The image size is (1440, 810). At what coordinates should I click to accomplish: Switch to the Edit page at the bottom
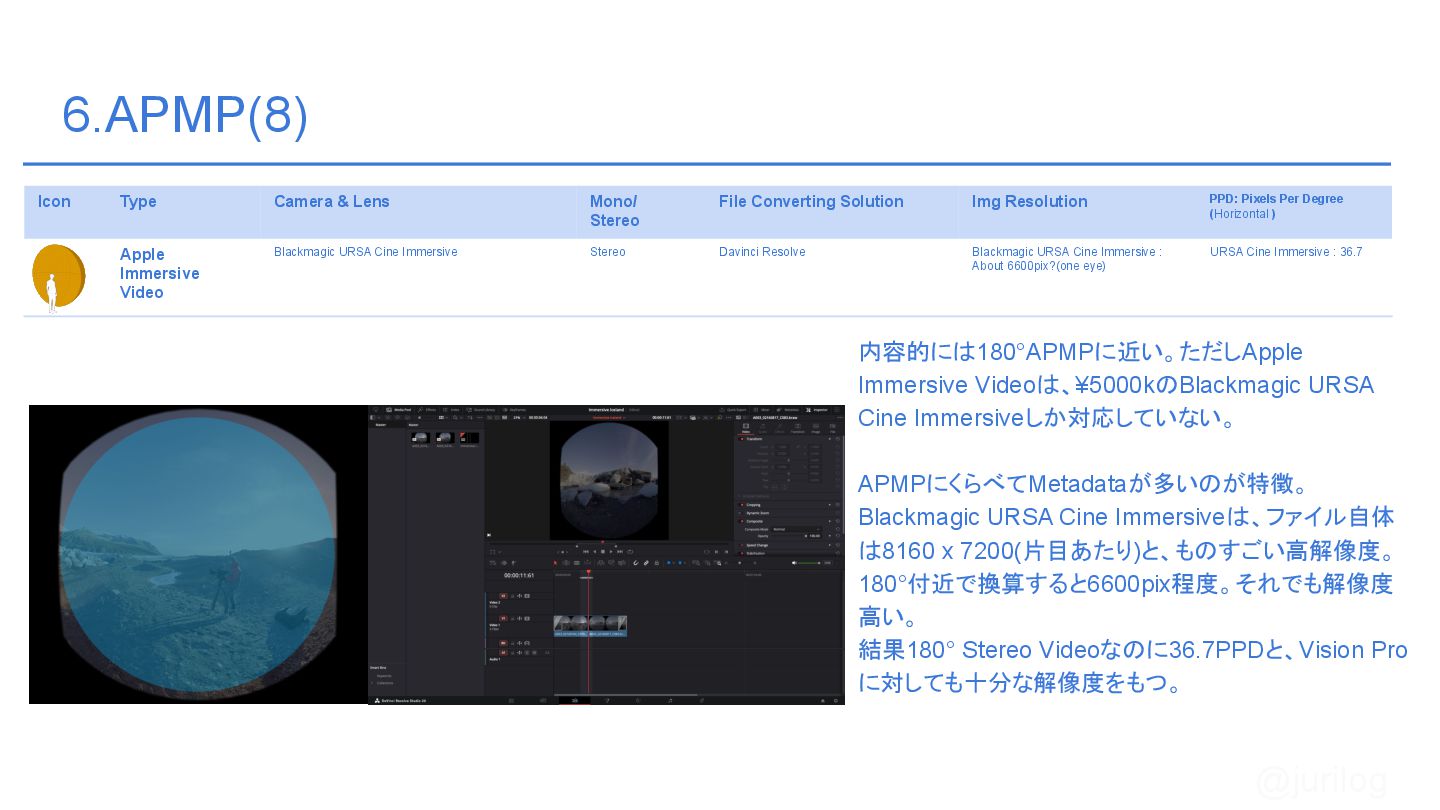pyautogui.click(x=575, y=701)
